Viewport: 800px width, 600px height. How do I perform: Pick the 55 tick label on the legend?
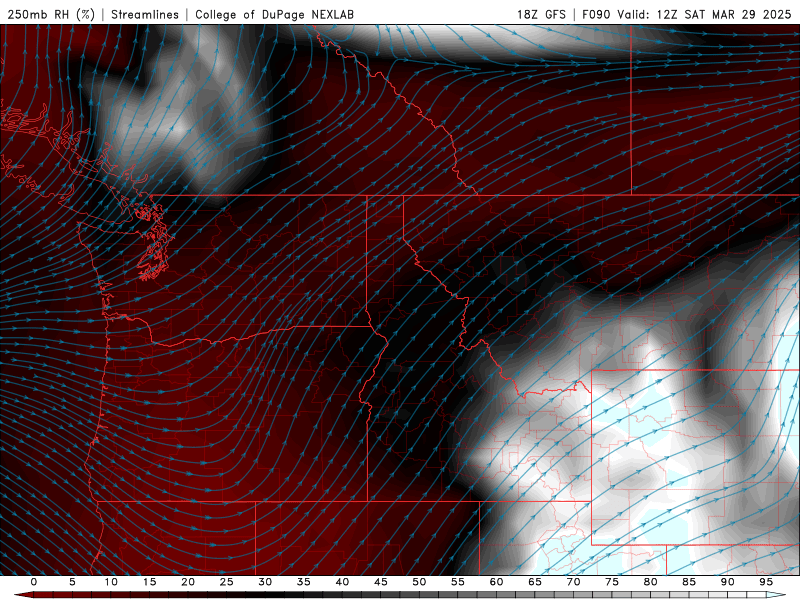[458, 582]
